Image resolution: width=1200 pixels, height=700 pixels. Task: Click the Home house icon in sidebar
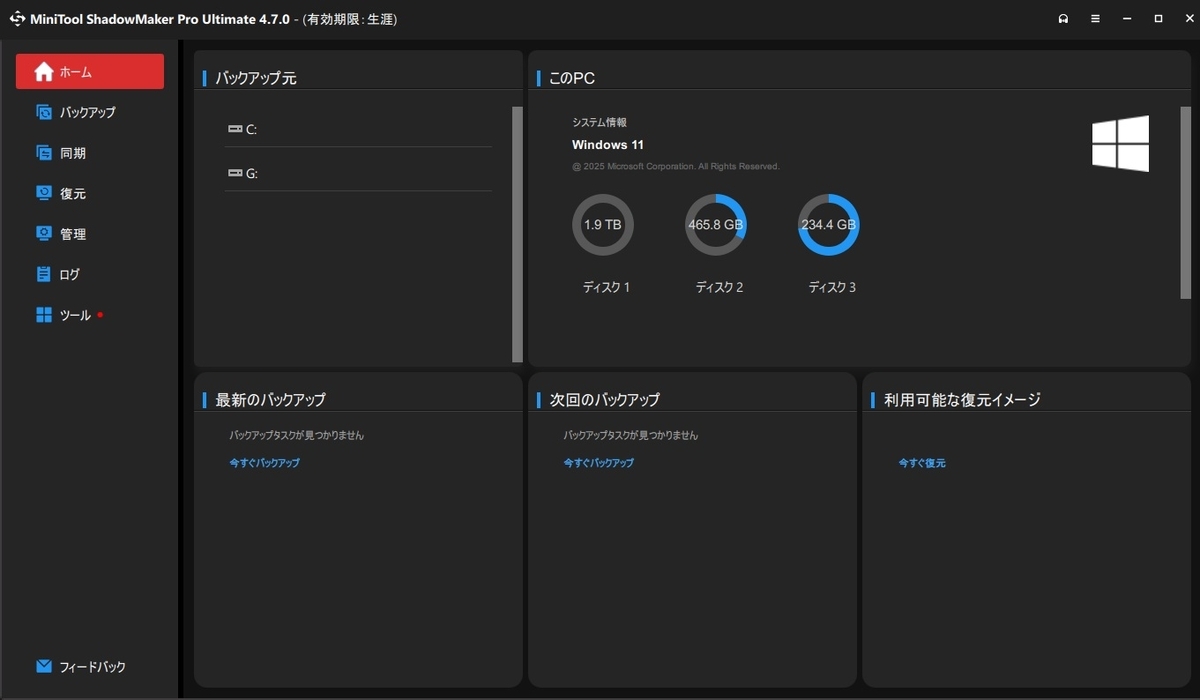(44, 72)
